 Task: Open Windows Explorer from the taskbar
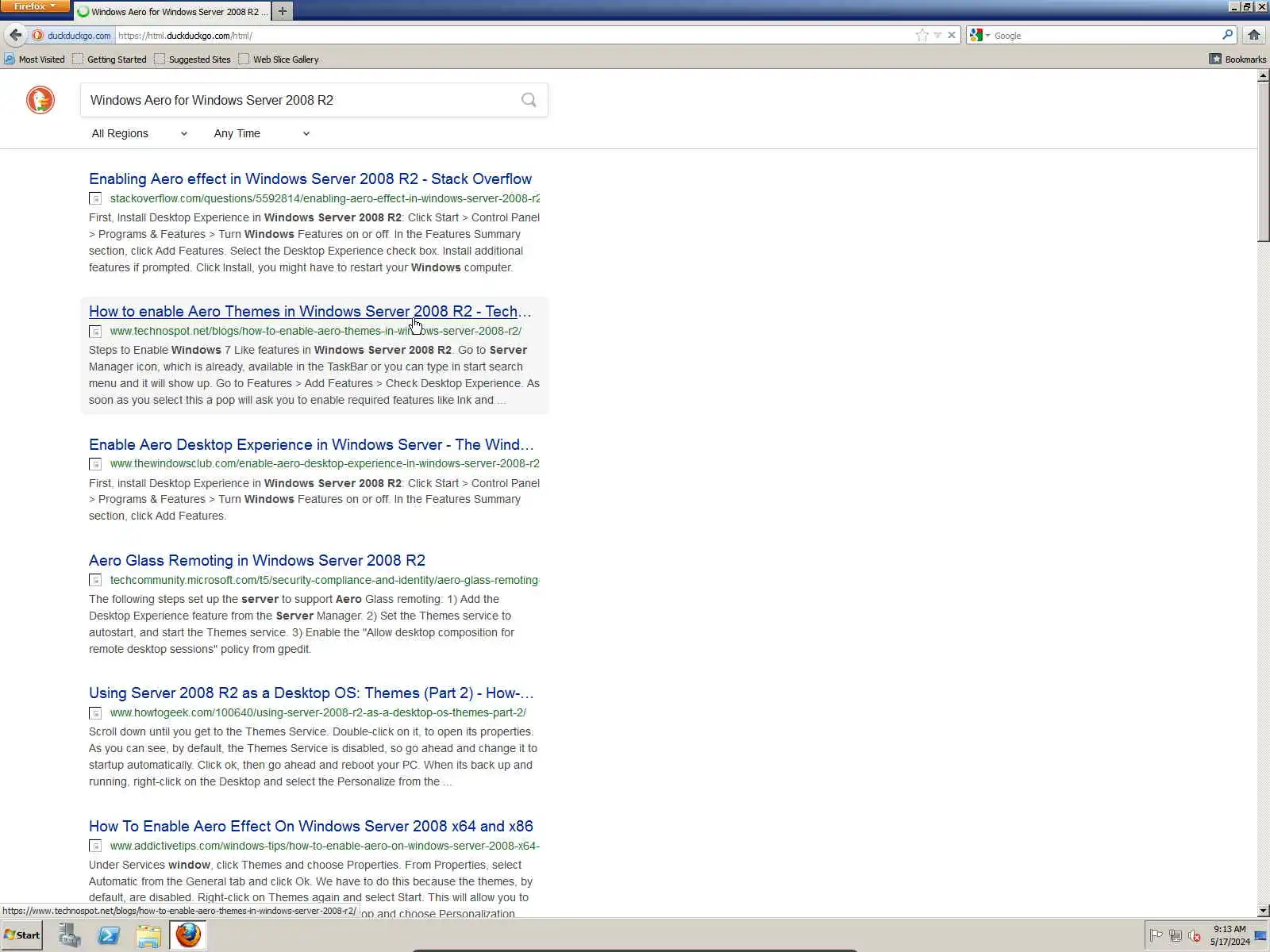pyautogui.click(x=148, y=935)
